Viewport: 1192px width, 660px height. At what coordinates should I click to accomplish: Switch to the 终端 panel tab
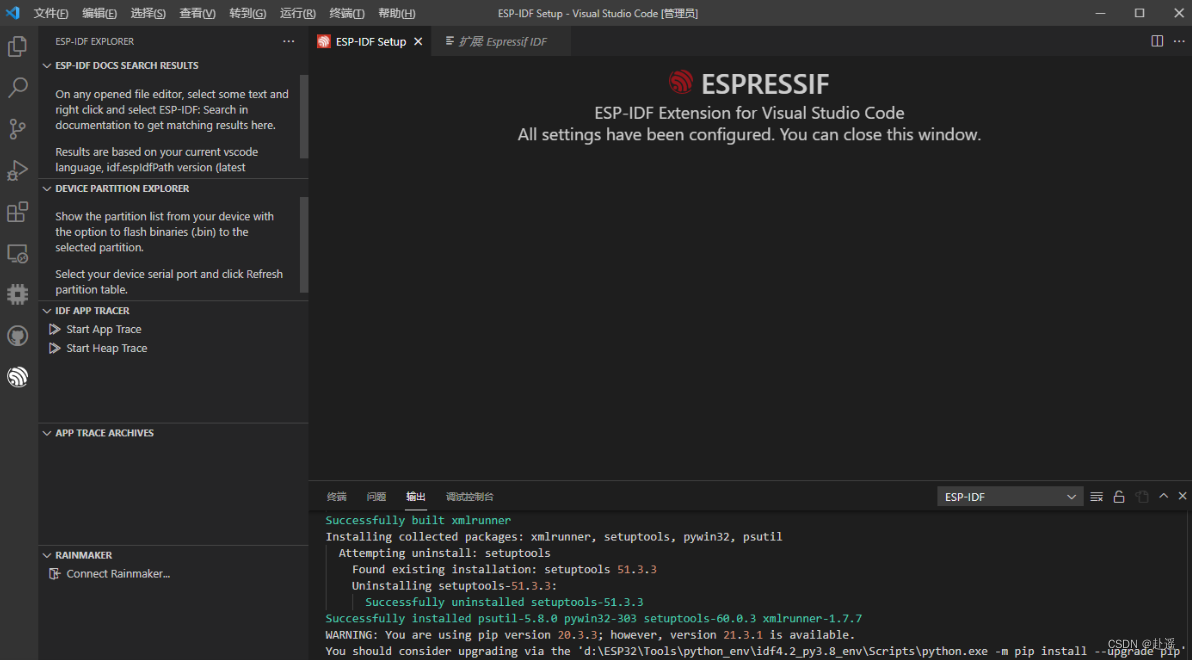(x=337, y=497)
